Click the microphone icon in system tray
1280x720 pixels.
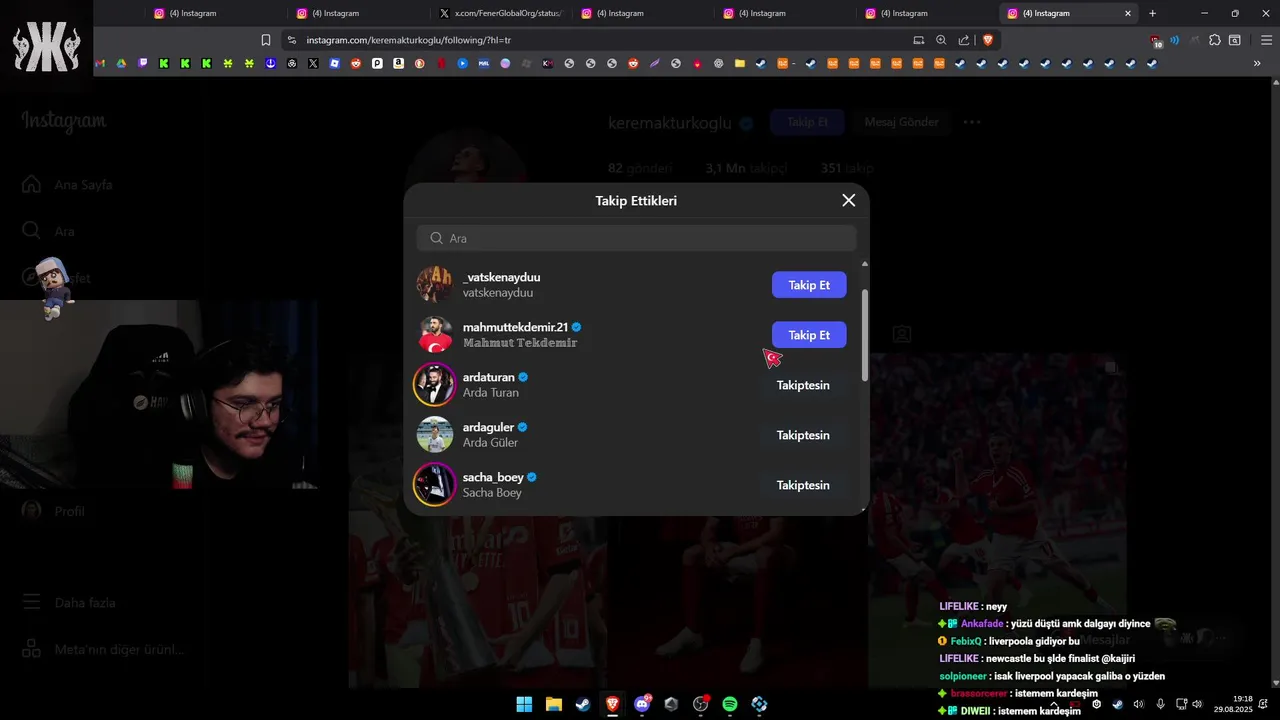click(x=1160, y=704)
